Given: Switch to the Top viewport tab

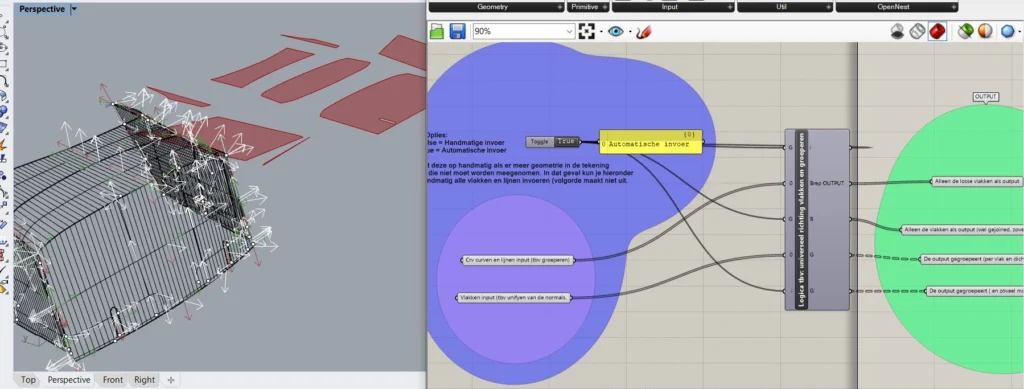Looking at the screenshot, I should pyautogui.click(x=28, y=380).
